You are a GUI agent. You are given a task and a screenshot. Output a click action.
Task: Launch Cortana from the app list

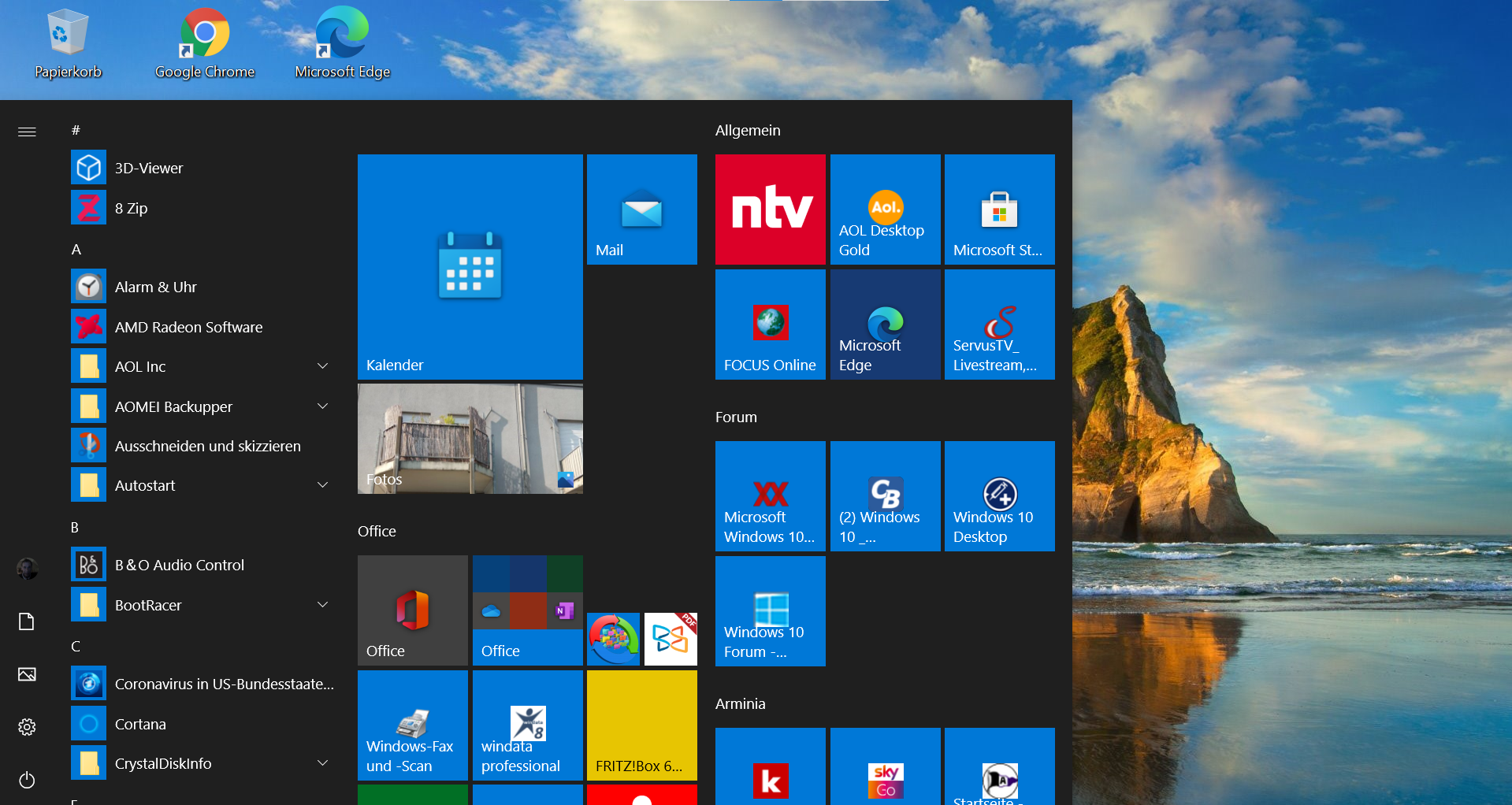(x=202, y=724)
